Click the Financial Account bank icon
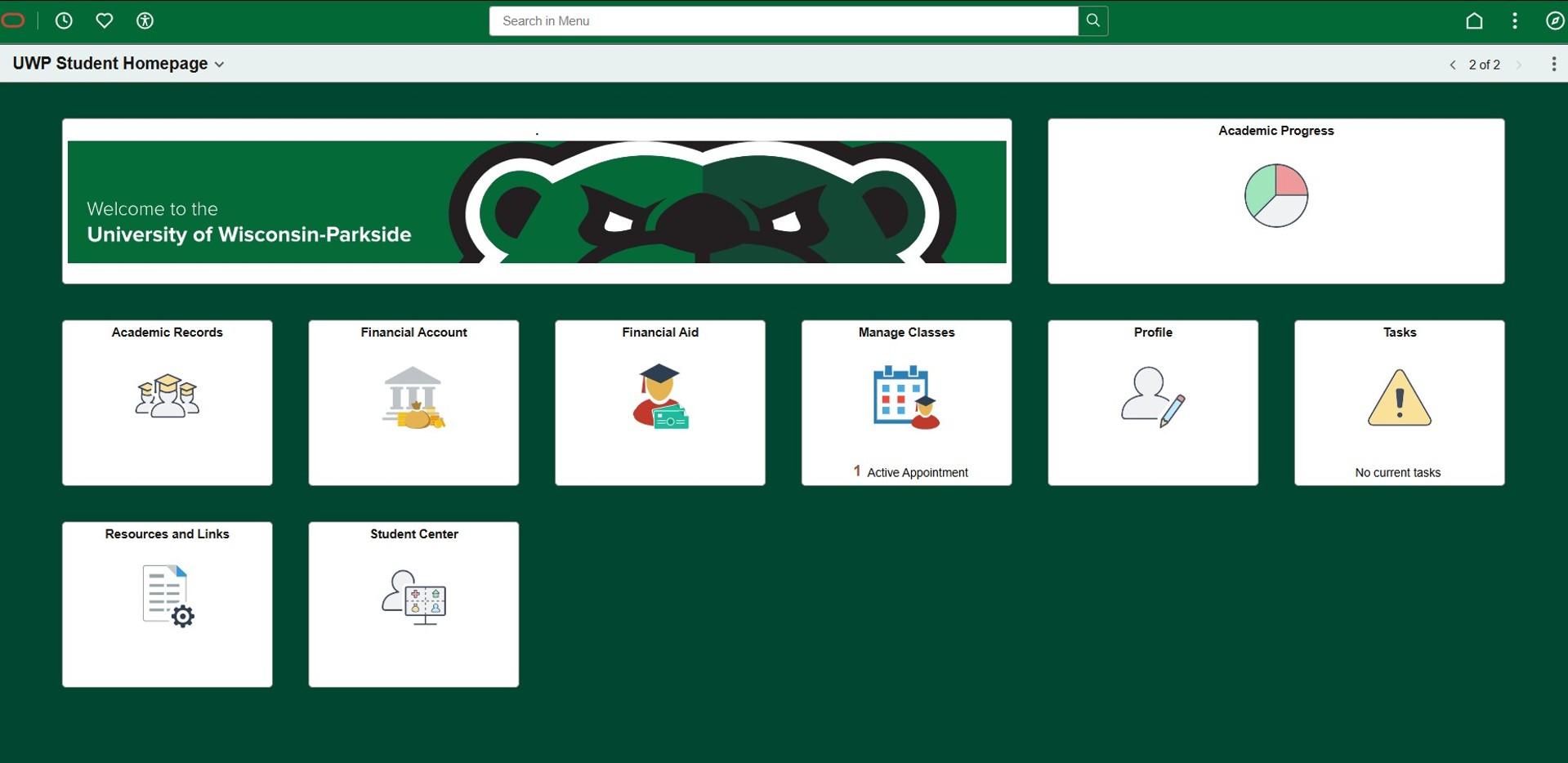Viewport: 1568px width, 763px height. pos(413,398)
